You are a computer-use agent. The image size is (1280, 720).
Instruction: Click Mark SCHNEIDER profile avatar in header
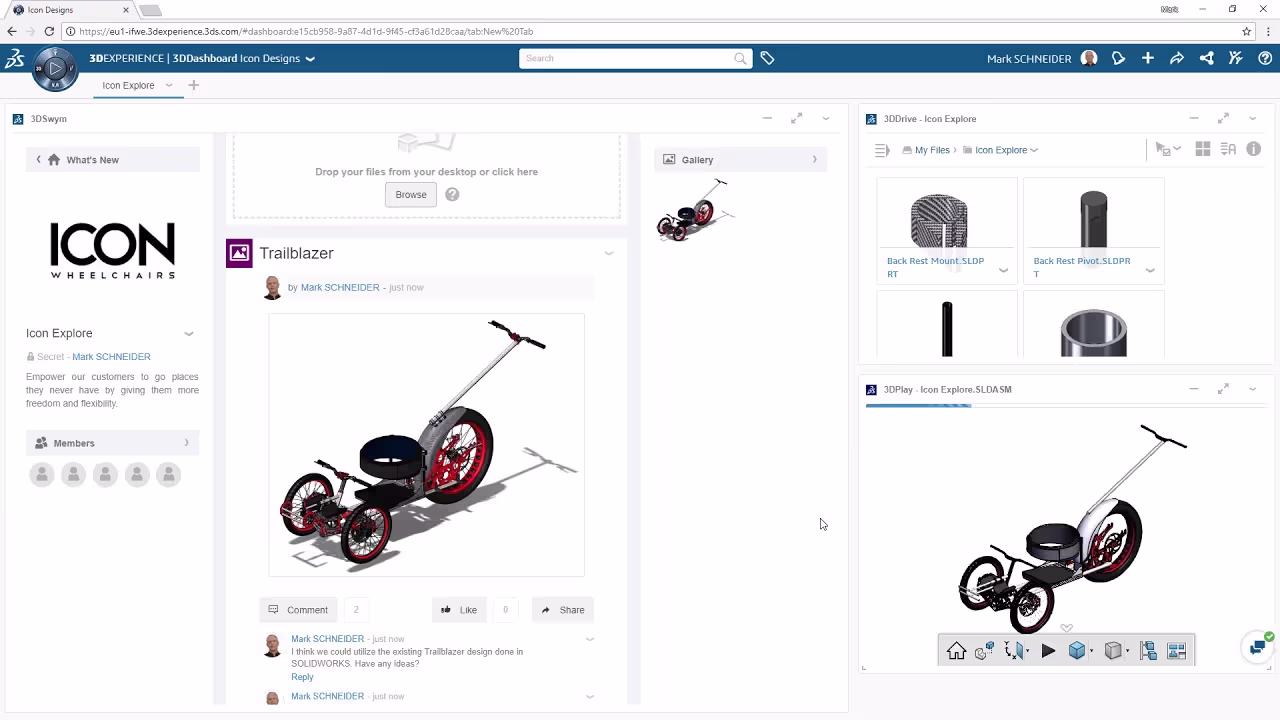[1089, 58]
